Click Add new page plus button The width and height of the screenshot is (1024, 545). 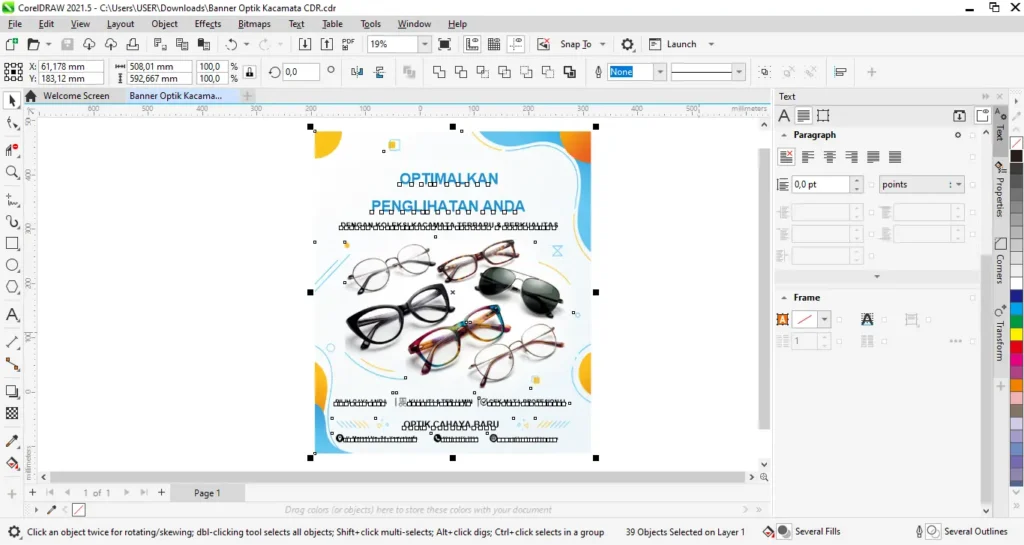coord(161,493)
